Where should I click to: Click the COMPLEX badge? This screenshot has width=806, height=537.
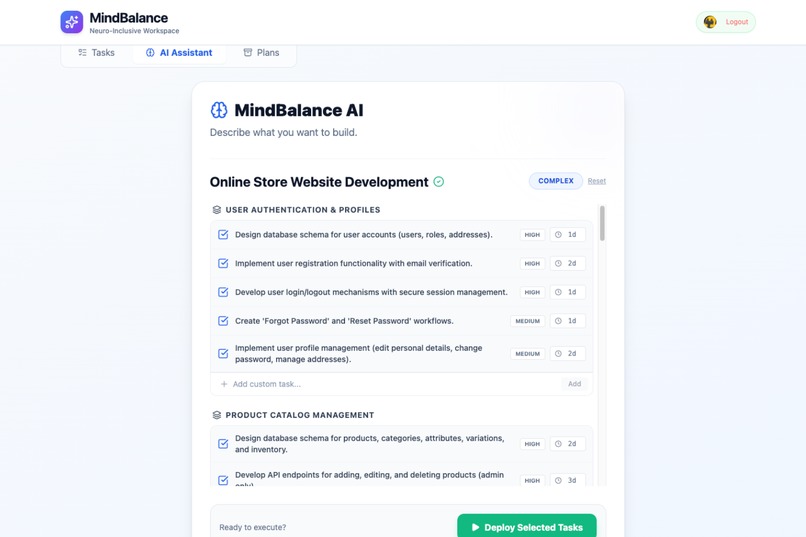[x=556, y=181]
